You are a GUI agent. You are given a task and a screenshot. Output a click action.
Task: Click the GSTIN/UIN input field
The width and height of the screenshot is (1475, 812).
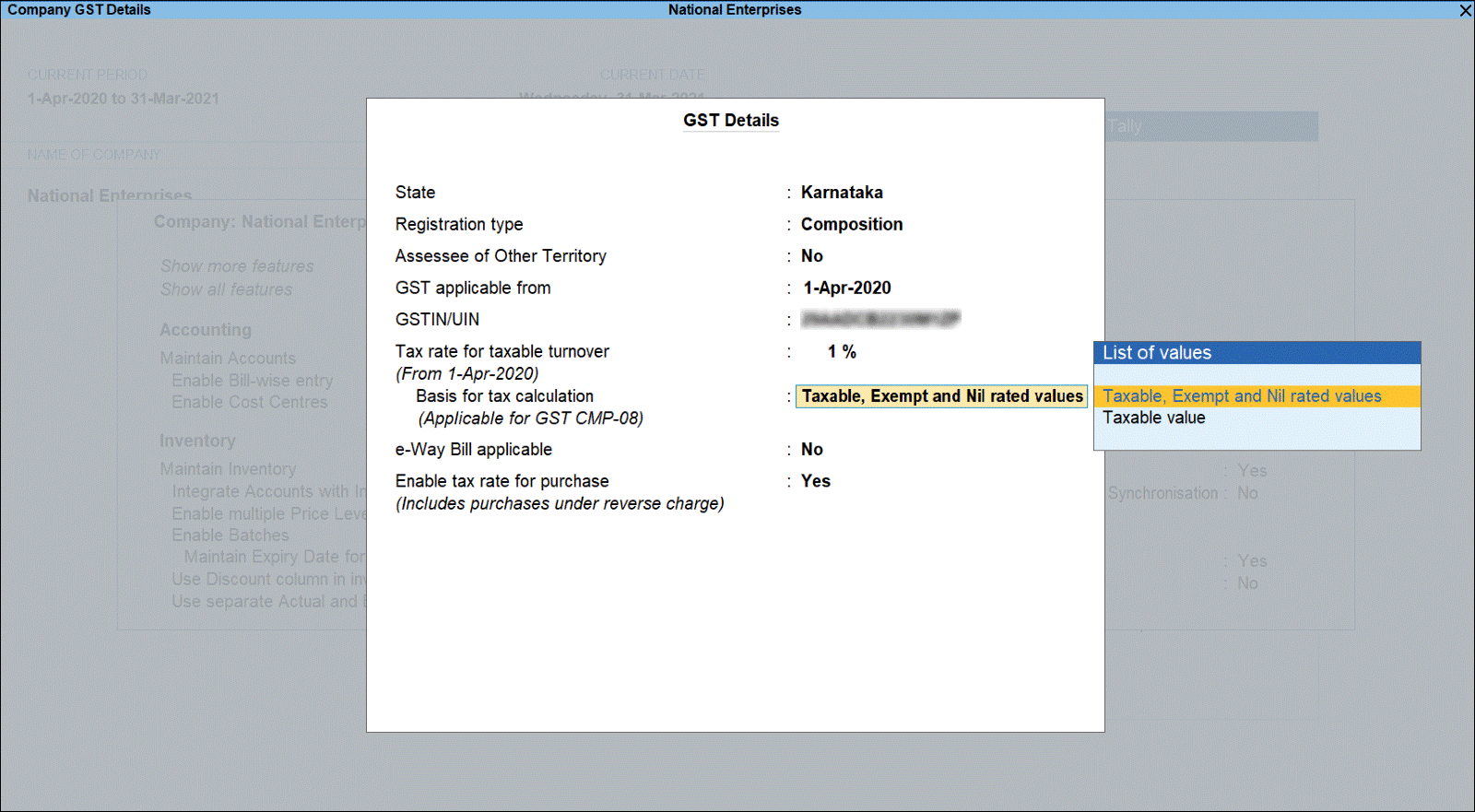pyautogui.click(x=880, y=320)
